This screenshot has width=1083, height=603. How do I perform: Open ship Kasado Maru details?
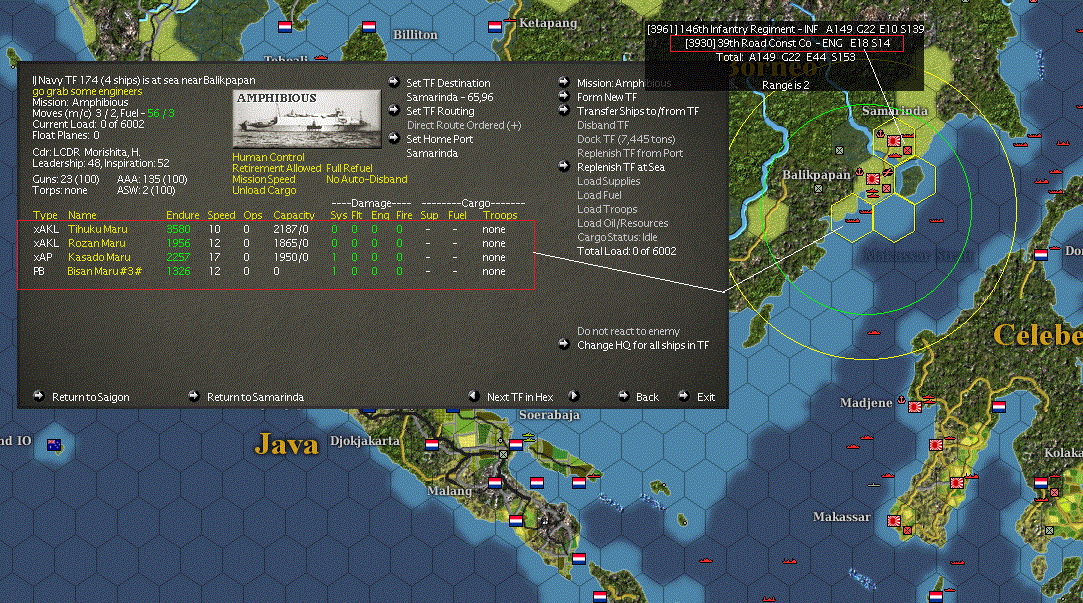pos(99,257)
